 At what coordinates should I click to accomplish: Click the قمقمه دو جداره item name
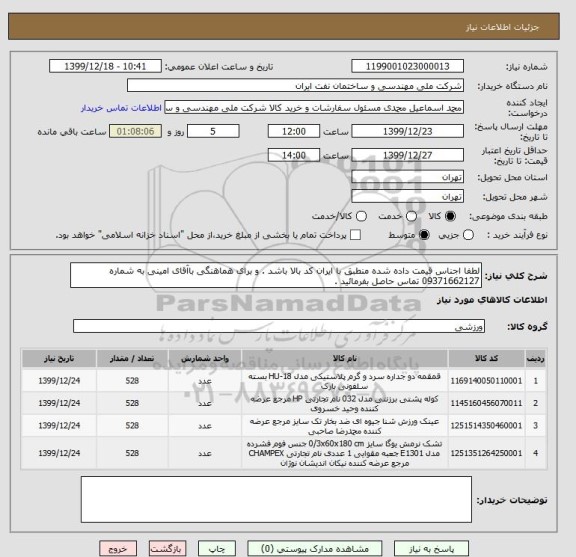point(345,381)
